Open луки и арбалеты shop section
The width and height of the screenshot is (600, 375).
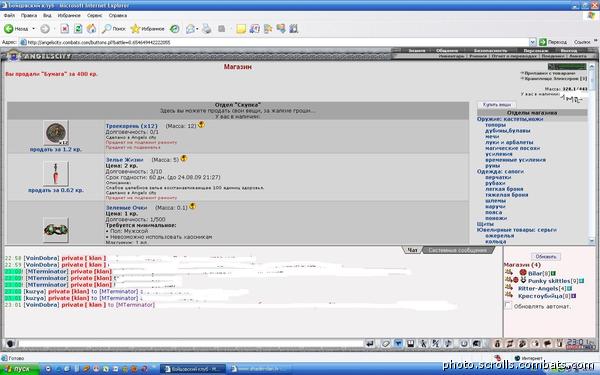pyautogui.click(x=509, y=142)
